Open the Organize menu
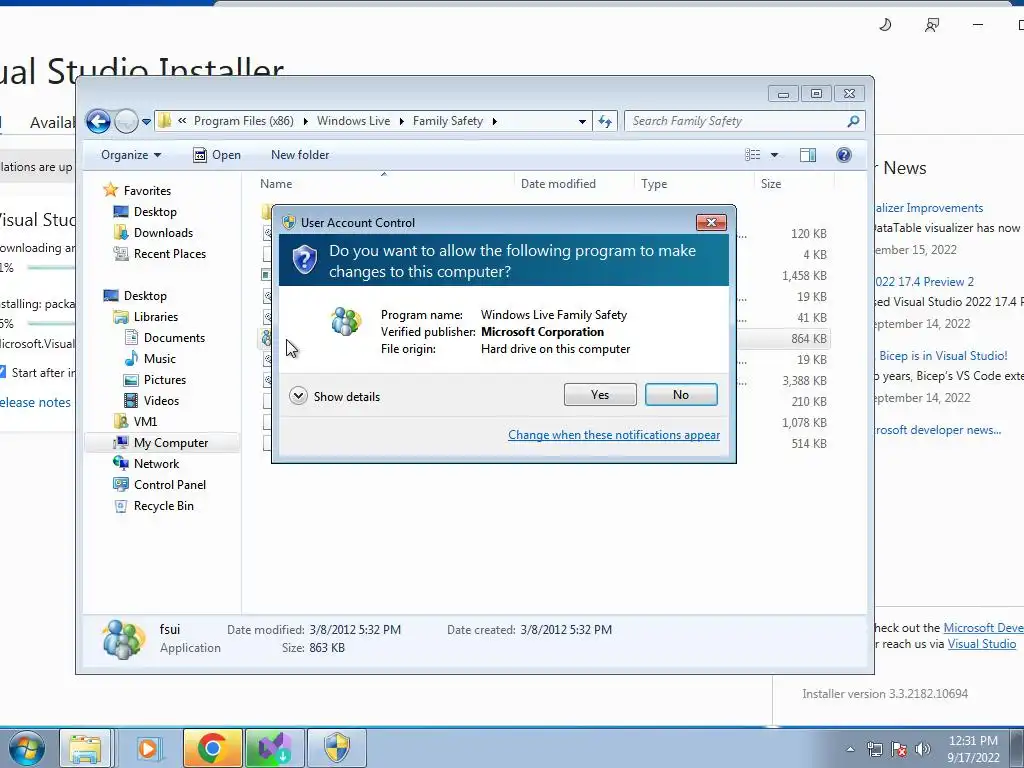Viewport: 1024px width, 768px height. point(131,155)
